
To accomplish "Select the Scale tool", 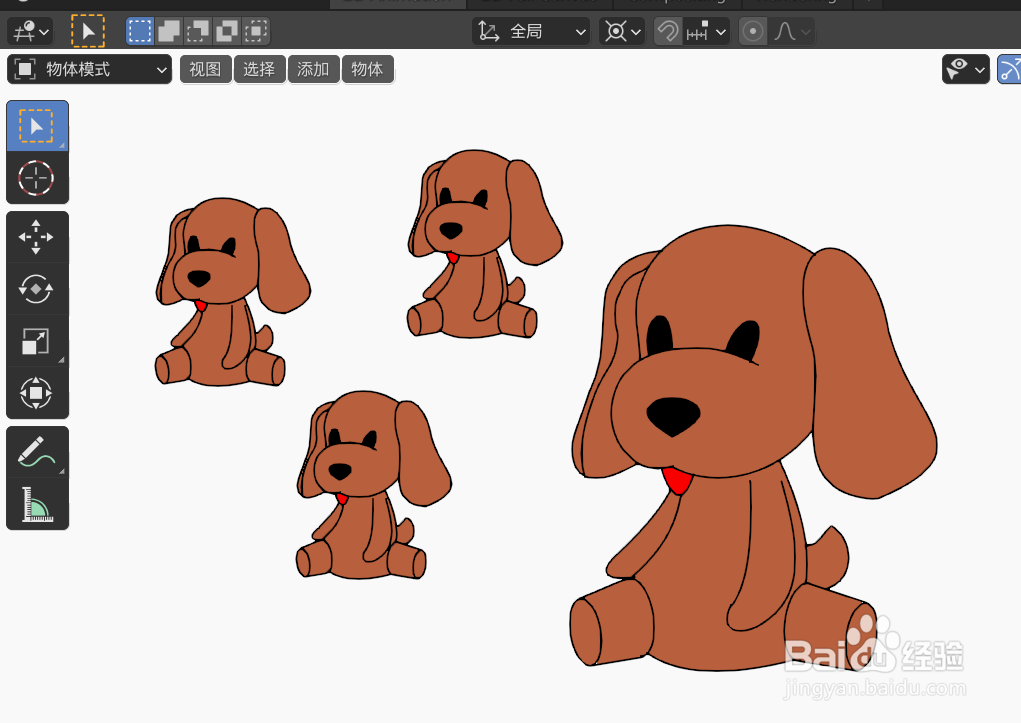I will 37,341.
